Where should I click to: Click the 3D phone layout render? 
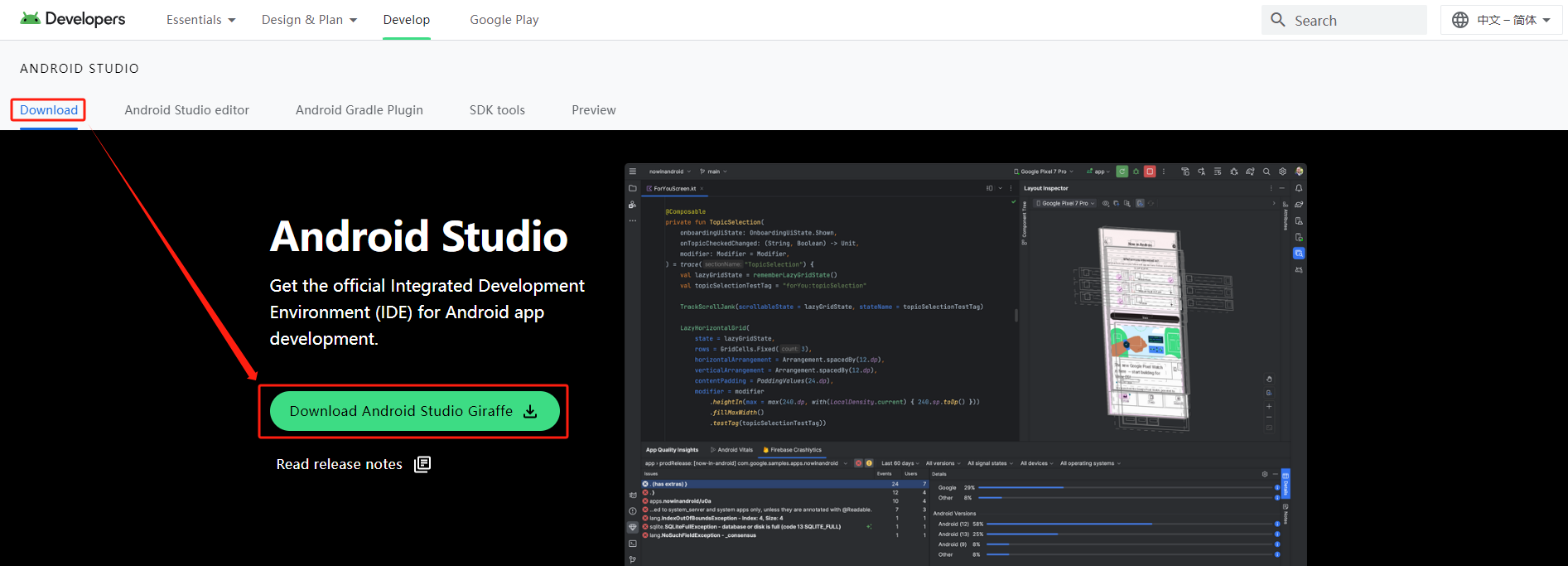pos(1147,327)
